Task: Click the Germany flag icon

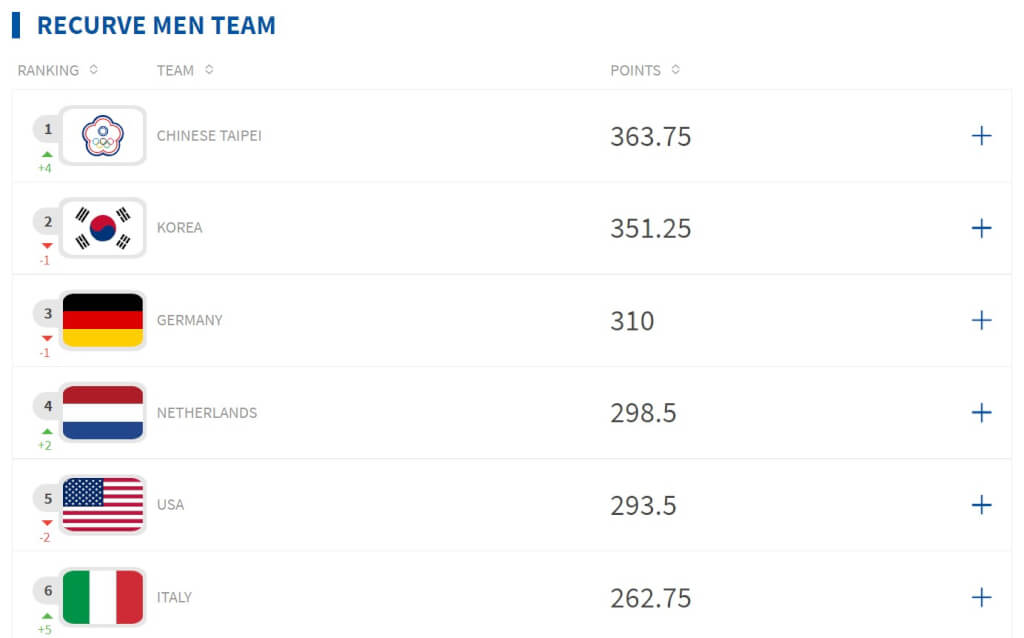Action: (x=102, y=320)
